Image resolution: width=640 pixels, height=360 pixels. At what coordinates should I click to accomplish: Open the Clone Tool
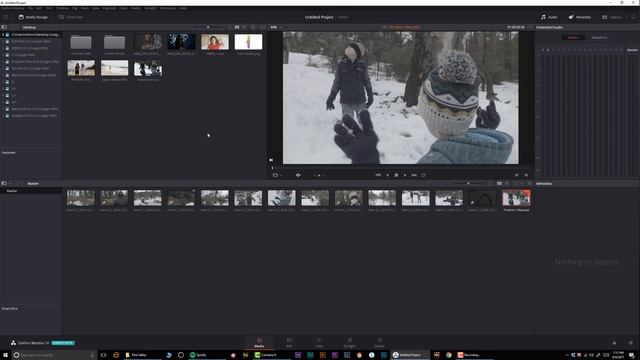(71, 17)
